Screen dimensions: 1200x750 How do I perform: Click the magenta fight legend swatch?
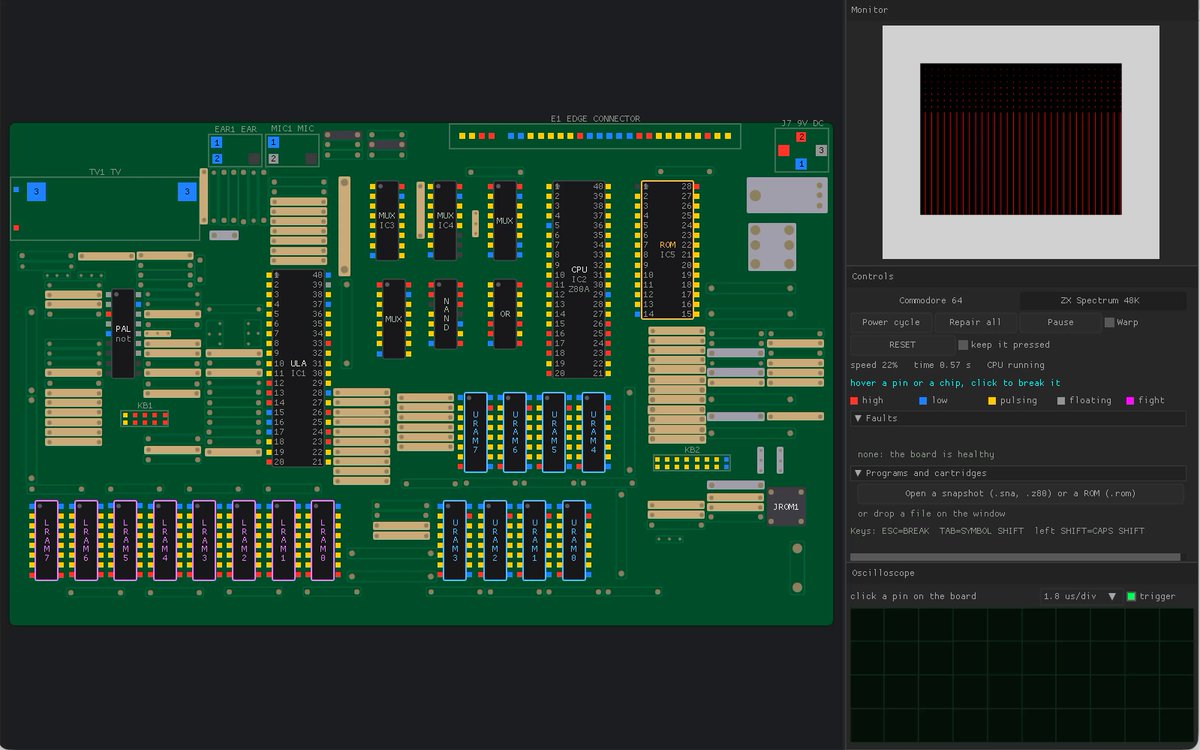pyautogui.click(x=1130, y=401)
